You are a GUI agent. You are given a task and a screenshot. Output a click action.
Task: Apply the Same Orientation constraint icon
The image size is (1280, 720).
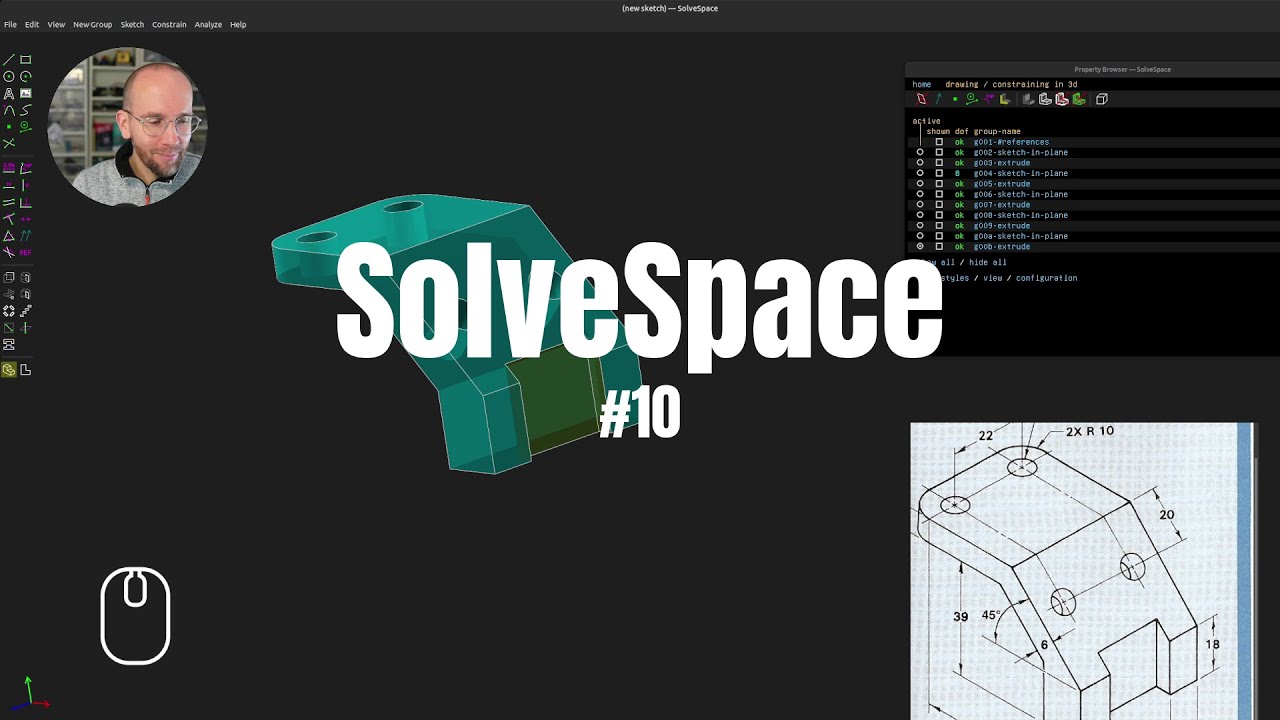pos(26,235)
